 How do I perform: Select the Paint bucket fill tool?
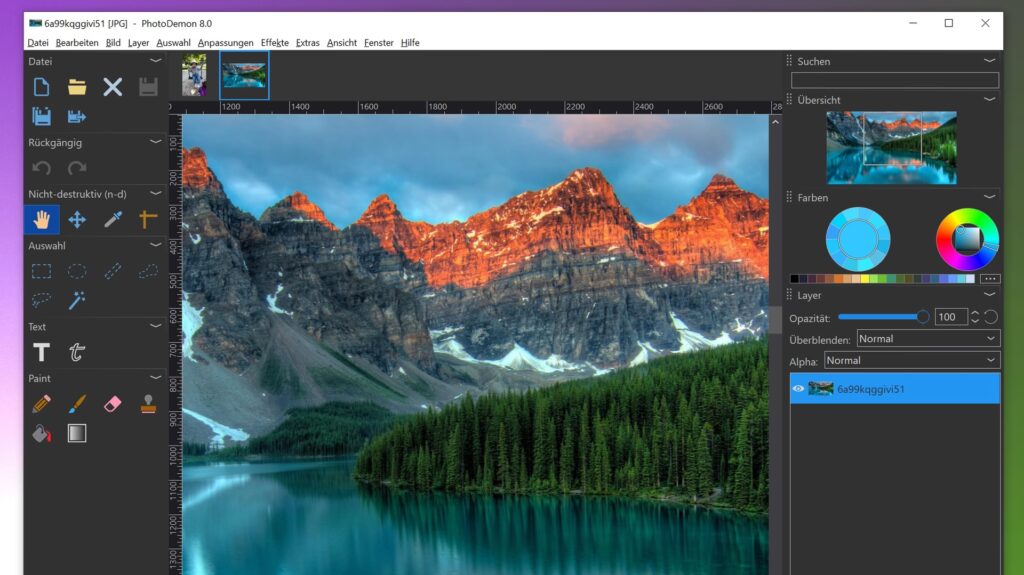click(41, 433)
